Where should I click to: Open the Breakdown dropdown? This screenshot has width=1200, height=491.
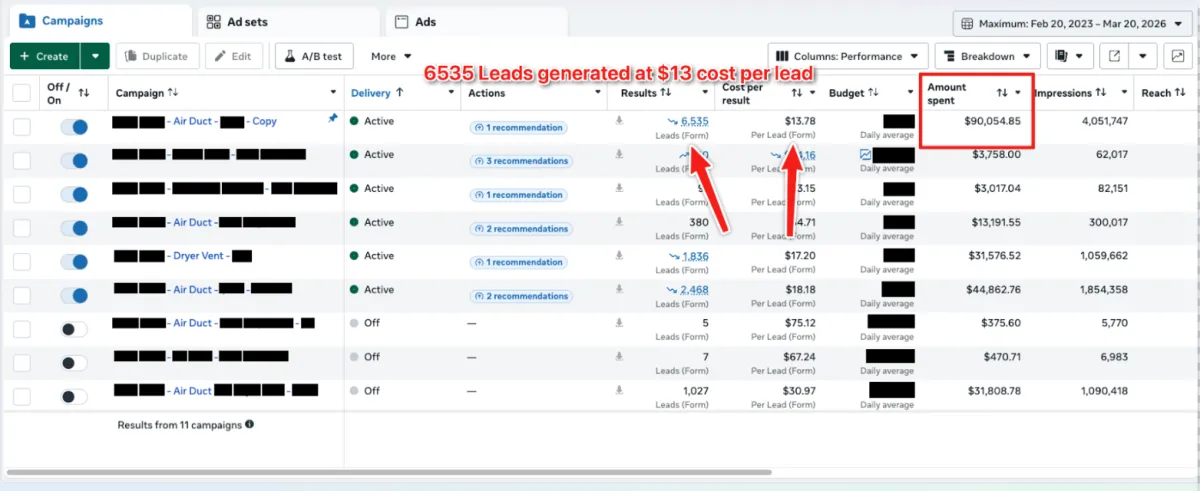pyautogui.click(x=988, y=57)
